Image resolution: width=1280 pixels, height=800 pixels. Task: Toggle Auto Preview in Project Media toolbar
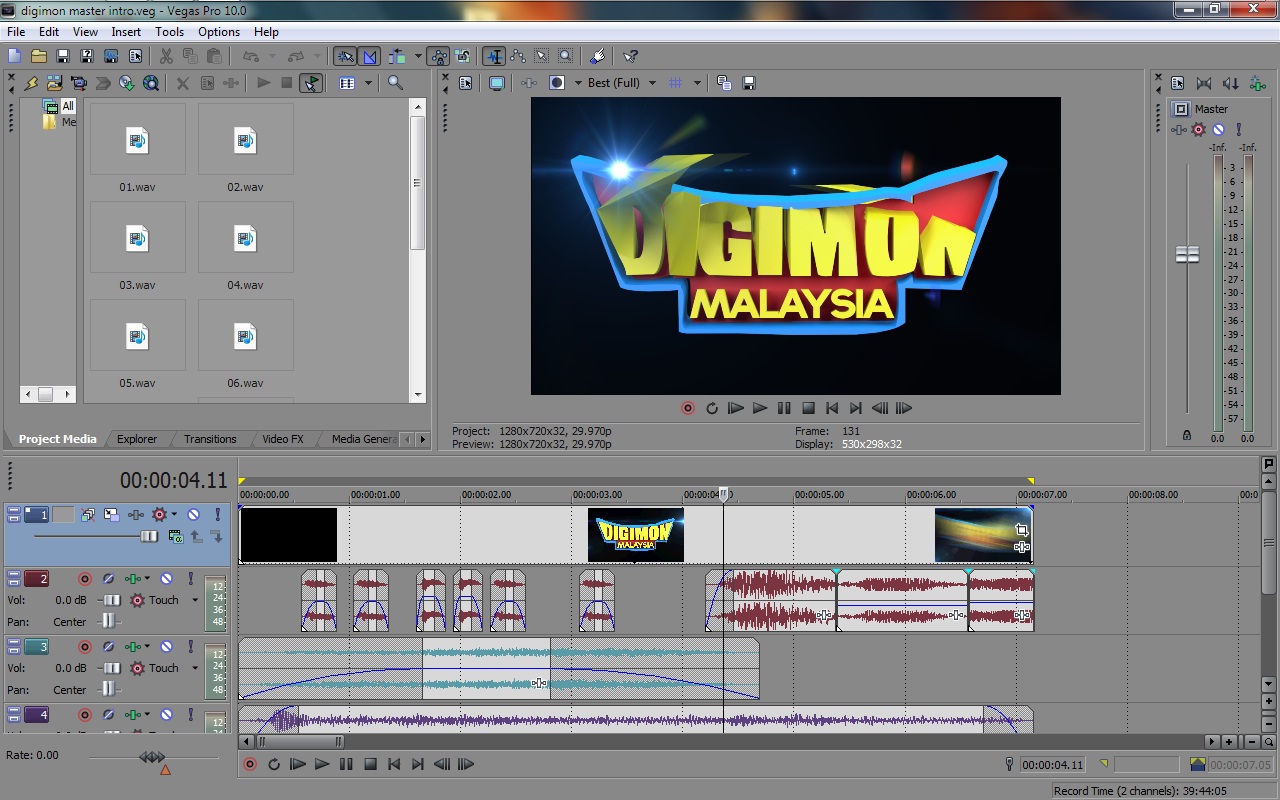(x=311, y=83)
